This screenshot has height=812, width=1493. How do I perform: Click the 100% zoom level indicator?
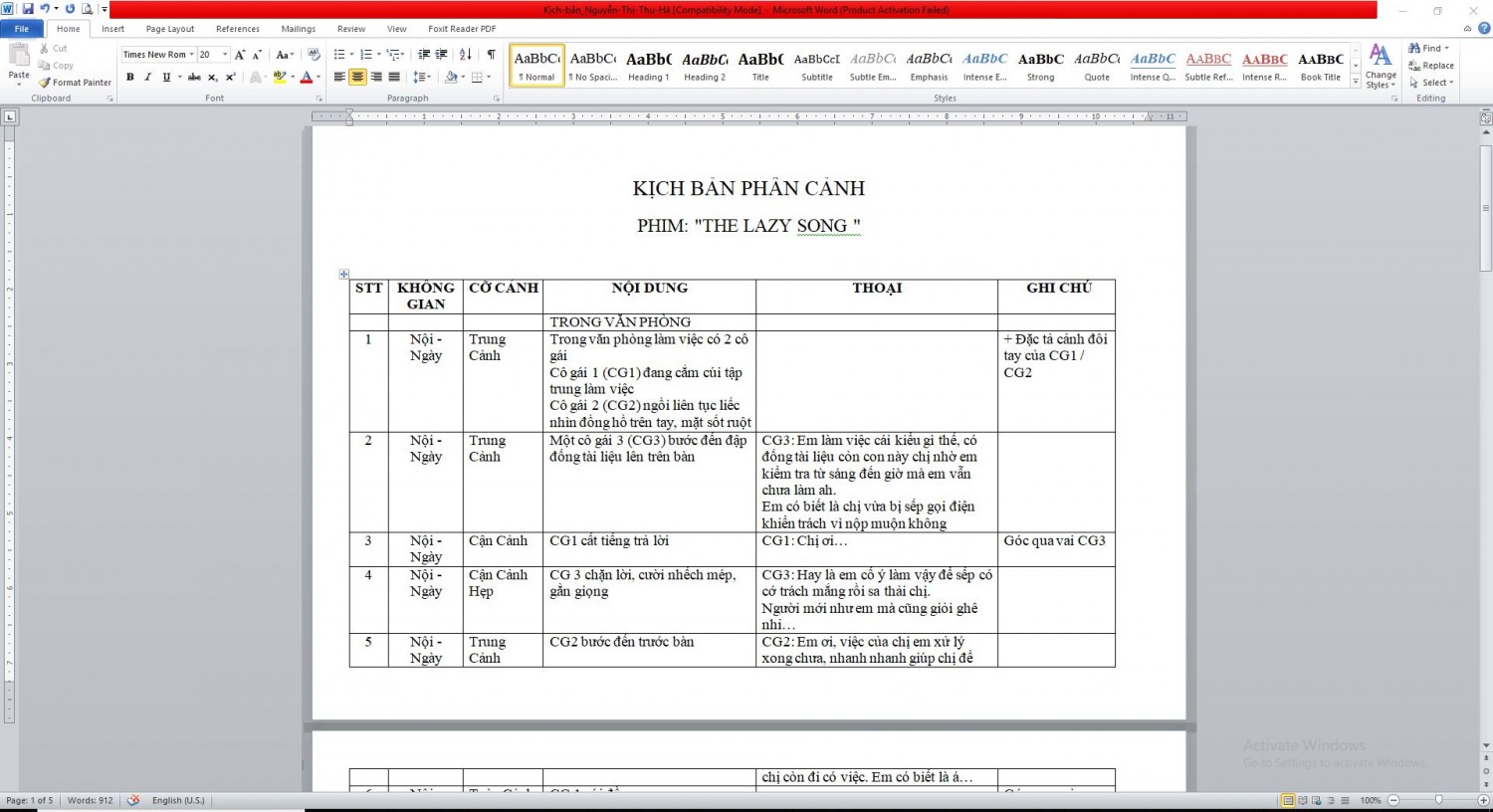pos(1371,800)
